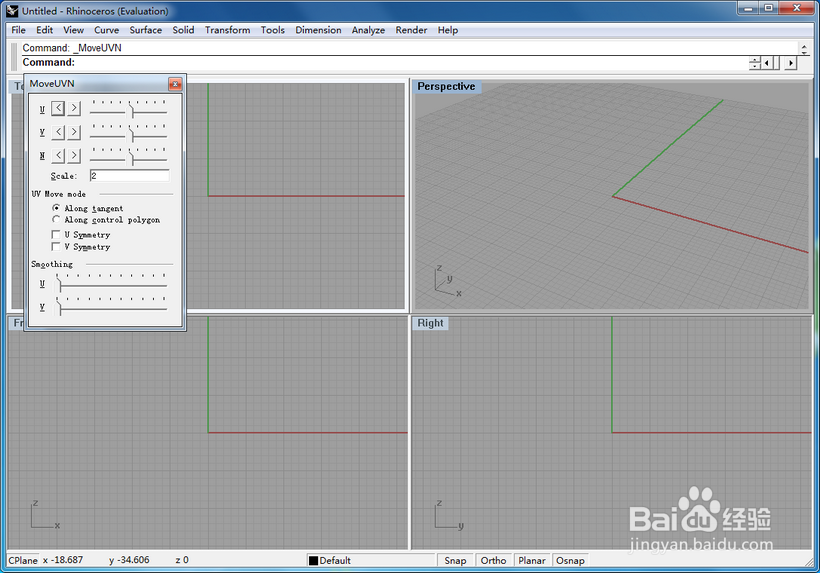Open the Analyze menu
The width and height of the screenshot is (820, 573).
[368, 30]
